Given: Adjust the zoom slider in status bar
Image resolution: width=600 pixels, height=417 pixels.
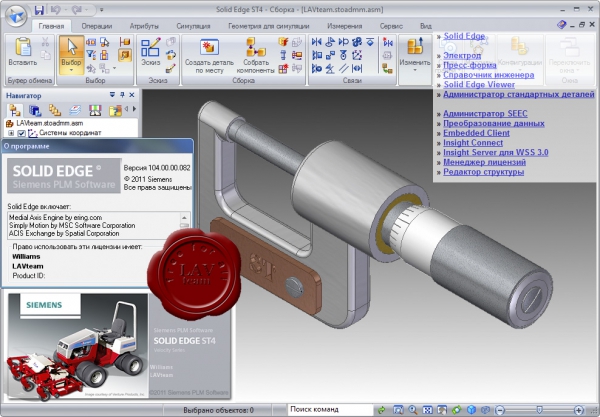Looking at the screenshot, I should (x=539, y=410).
